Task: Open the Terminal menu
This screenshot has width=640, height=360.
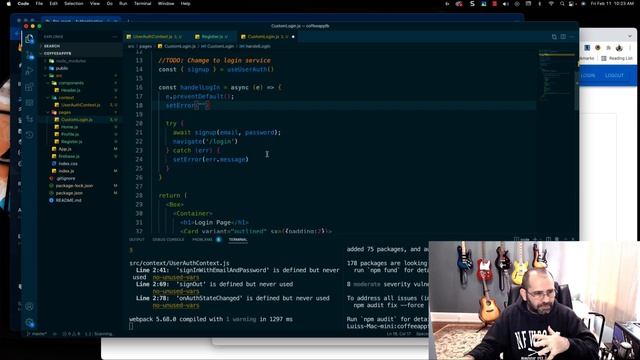Action: 142,4
